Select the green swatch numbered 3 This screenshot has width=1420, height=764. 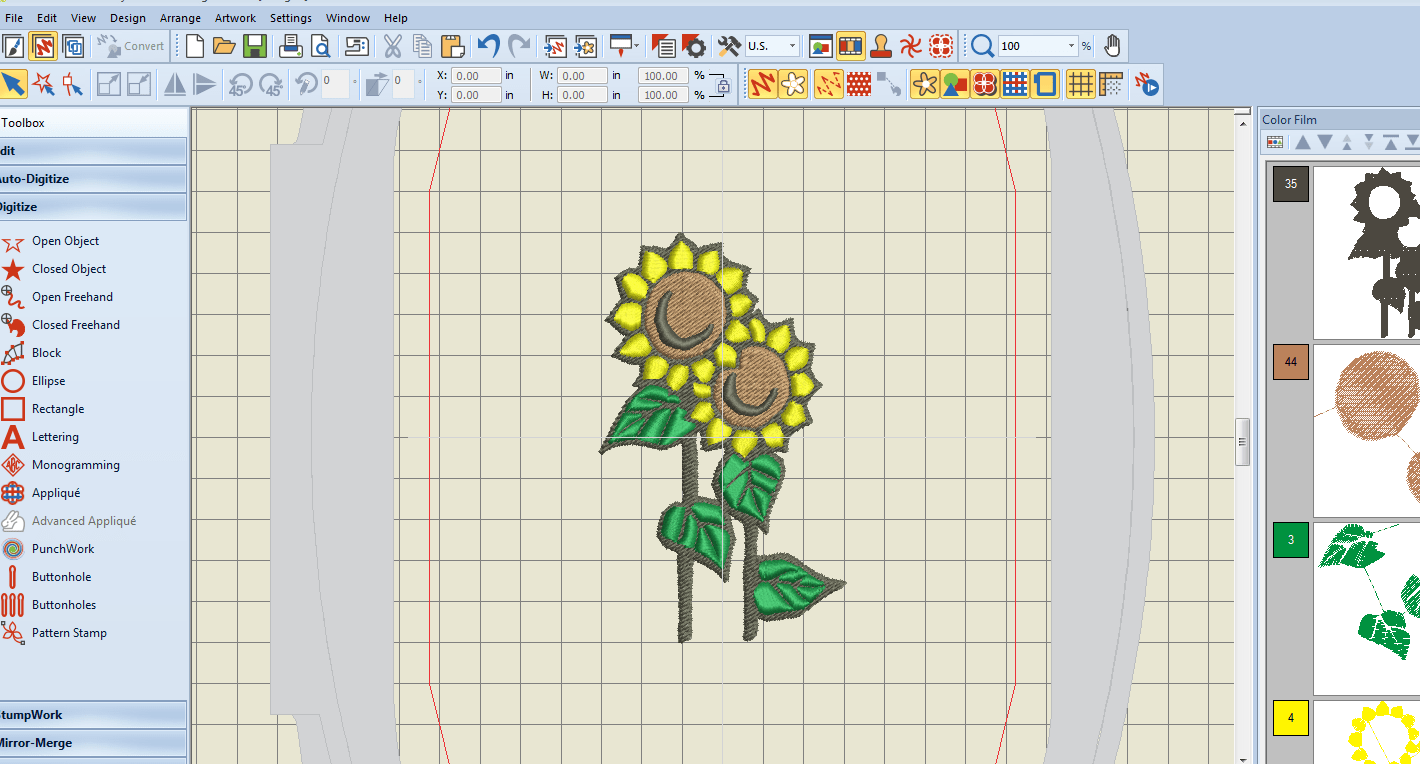[1290, 540]
